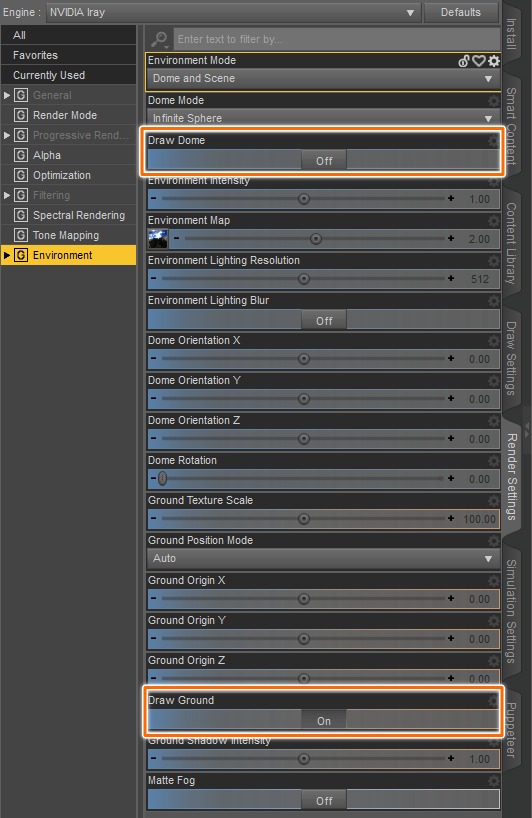Screen dimensions: 532x818
Task: Toggle Draw Dome Off switch
Action: pyautogui.click(x=324, y=161)
